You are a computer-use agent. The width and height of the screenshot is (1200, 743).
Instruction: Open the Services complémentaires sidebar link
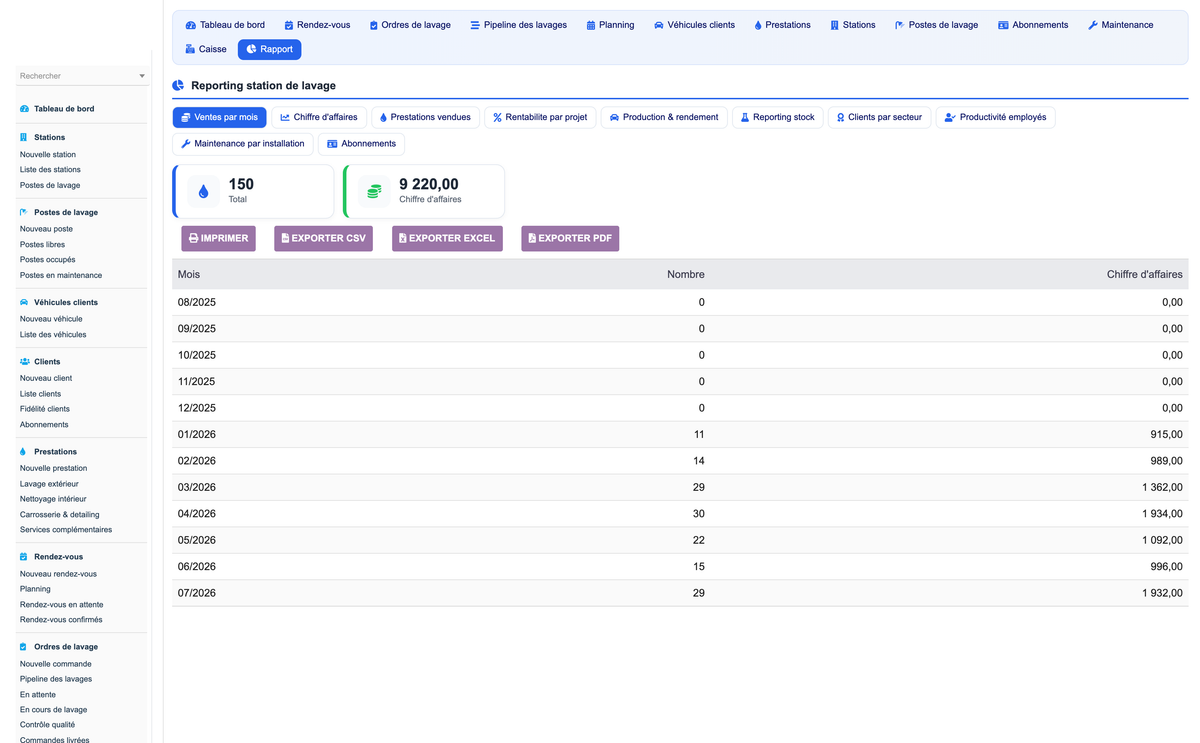[x=66, y=529]
